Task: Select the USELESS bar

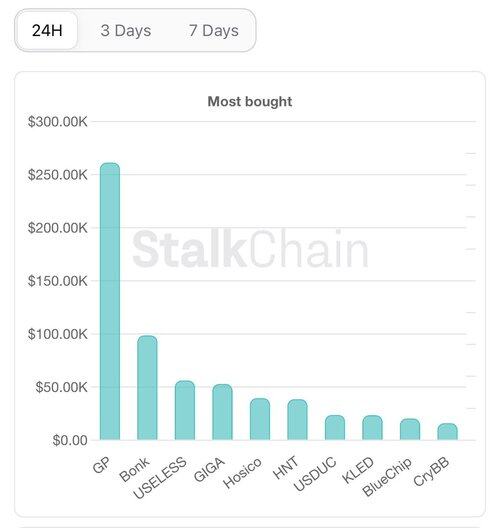Action: pos(185,410)
